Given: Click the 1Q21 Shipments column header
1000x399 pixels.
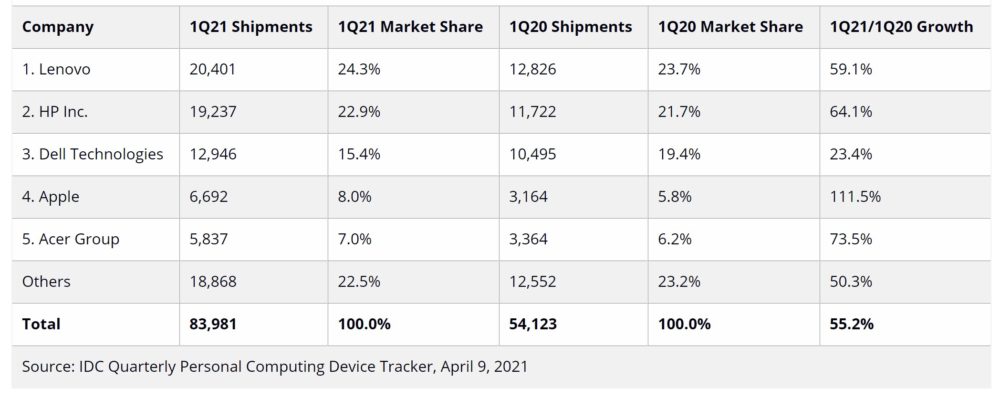Looking at the screenshot, I should 251,27.
